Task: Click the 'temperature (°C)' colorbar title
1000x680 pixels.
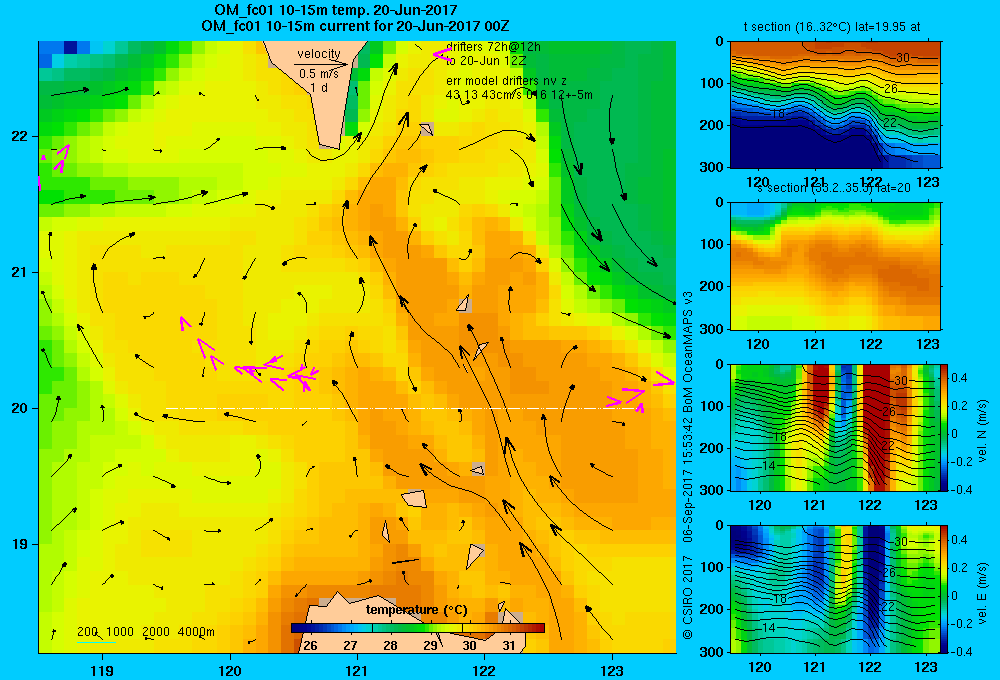Action: pyautogui.click(x=416, y=610)
